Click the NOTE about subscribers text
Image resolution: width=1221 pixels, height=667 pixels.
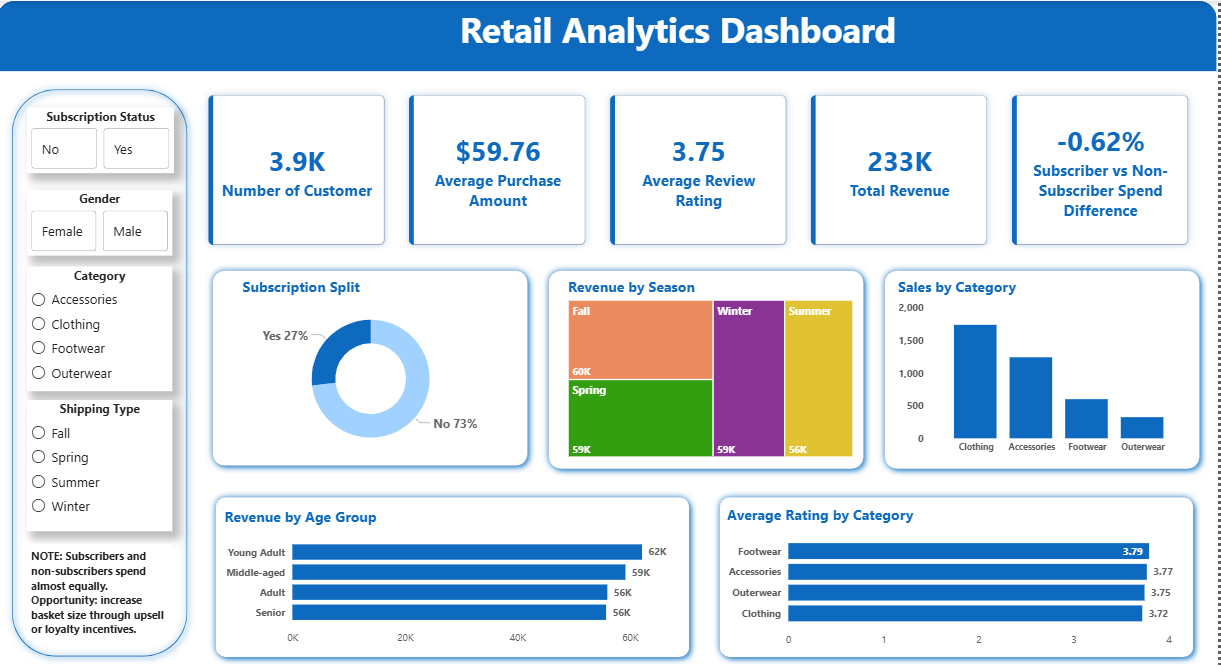coord(98,593)
